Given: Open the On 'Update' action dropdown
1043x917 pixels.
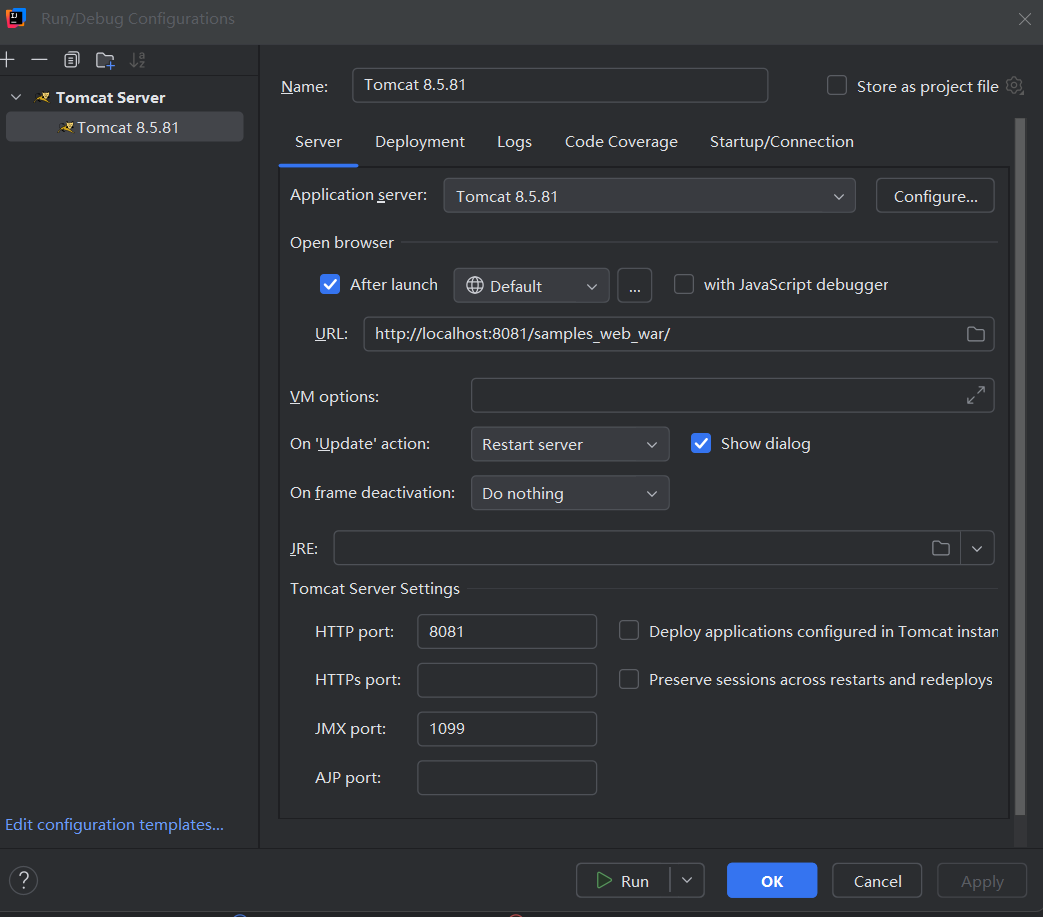Looking at the screenshot, I should pos(570,444).
